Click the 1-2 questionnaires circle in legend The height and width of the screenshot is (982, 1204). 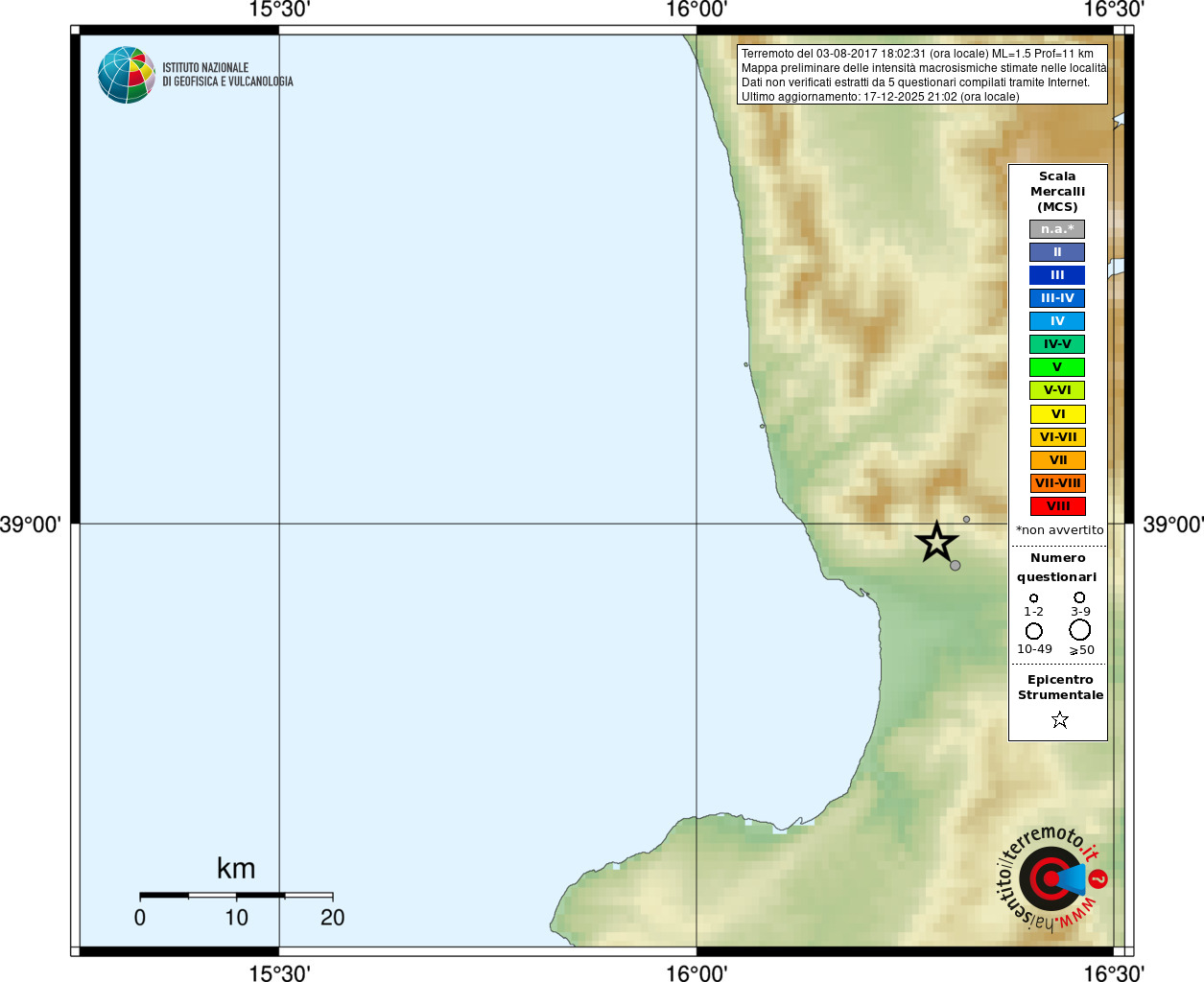(x=1033, y=598)
